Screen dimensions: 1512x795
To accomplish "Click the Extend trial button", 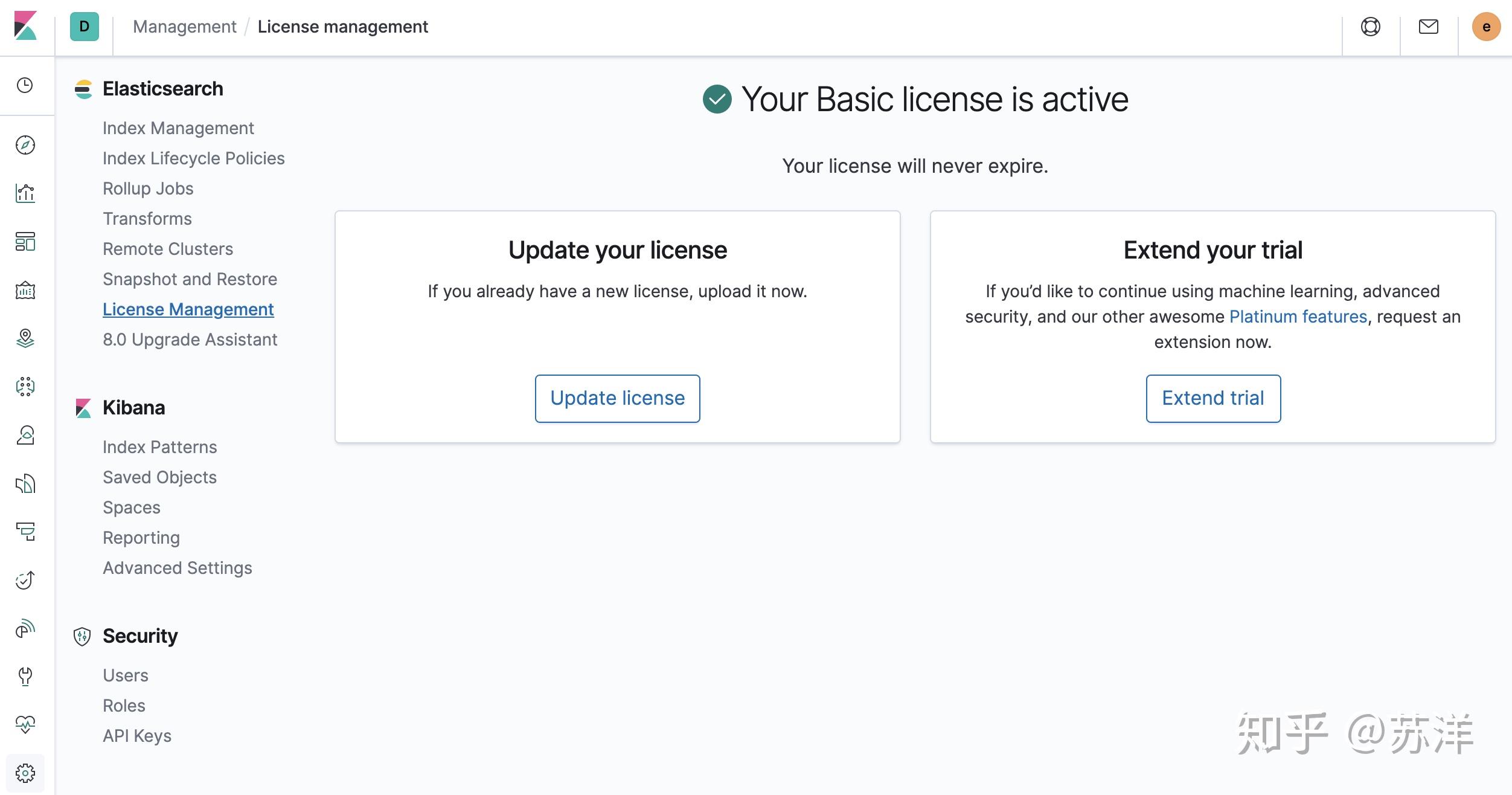I will click(x=1212, y=398).
